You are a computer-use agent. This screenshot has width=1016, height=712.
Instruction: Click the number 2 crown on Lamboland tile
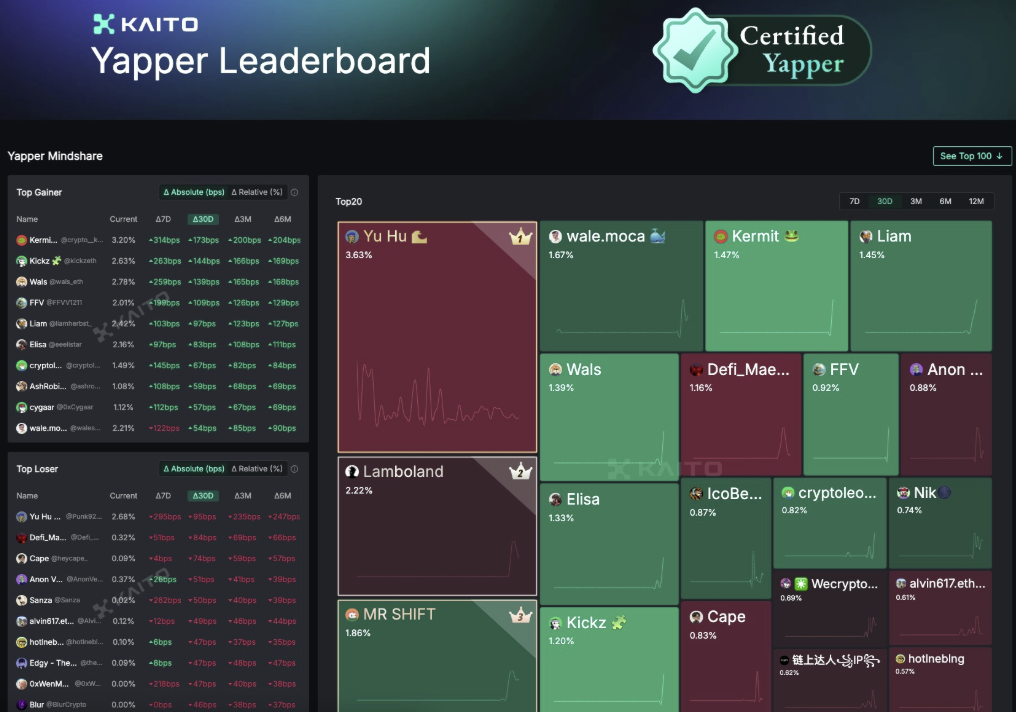pos(520,472)
